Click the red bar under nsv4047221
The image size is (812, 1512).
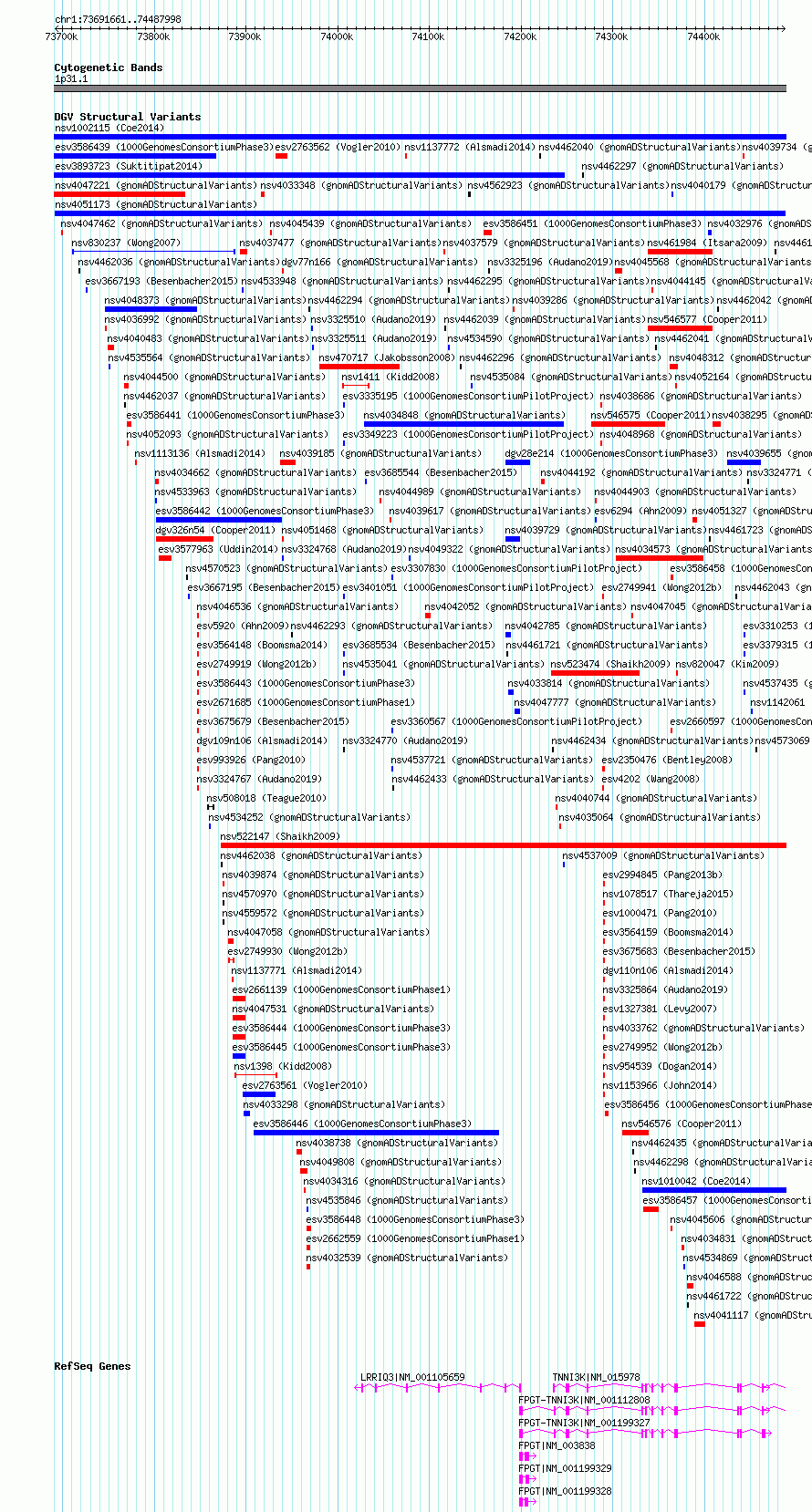(120, 194)
